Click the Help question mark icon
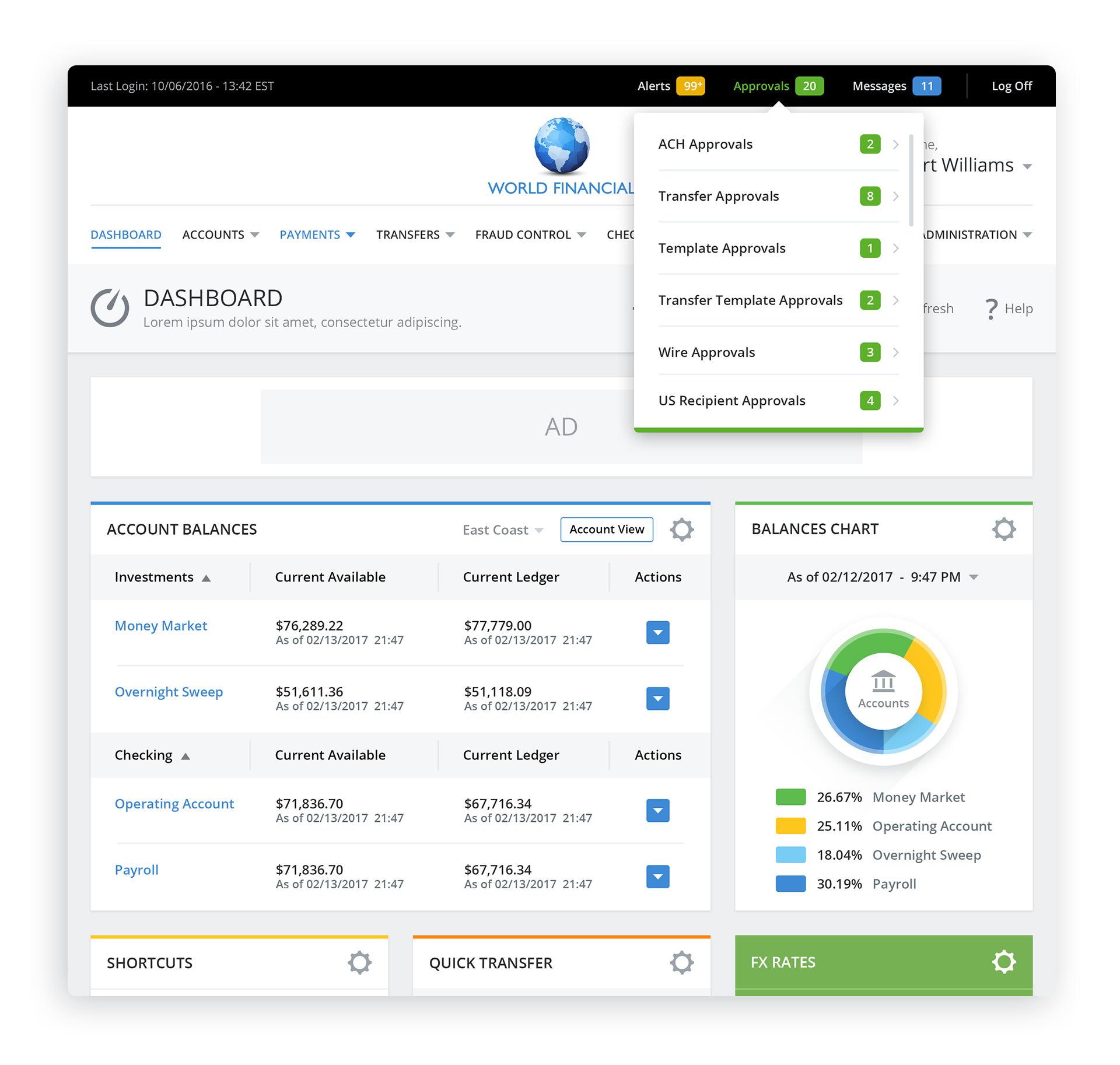 pyautogui.click(x=991, y=309)
